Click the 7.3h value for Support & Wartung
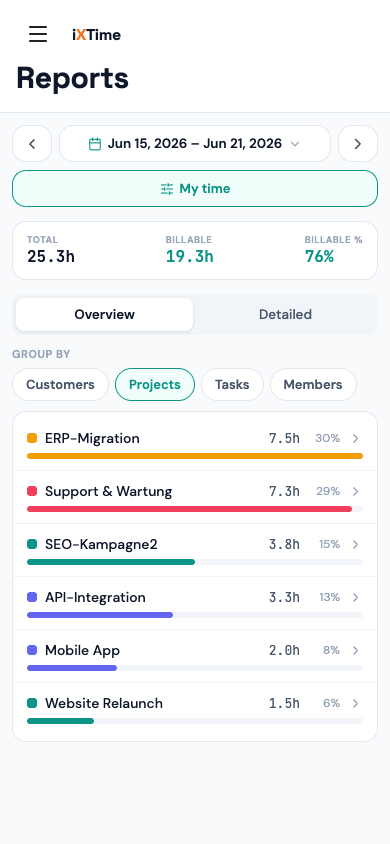390x844 pixels. [x=284, y=491]
